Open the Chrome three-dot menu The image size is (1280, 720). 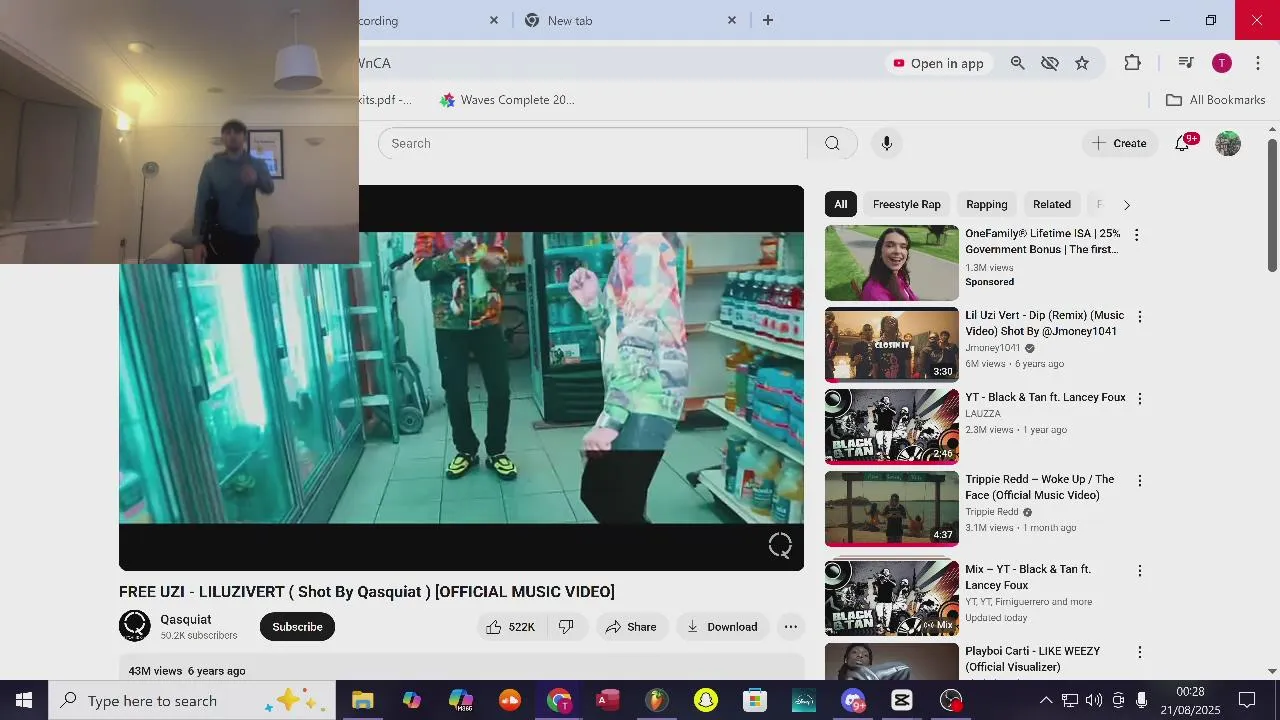(x=1257, y=63)
